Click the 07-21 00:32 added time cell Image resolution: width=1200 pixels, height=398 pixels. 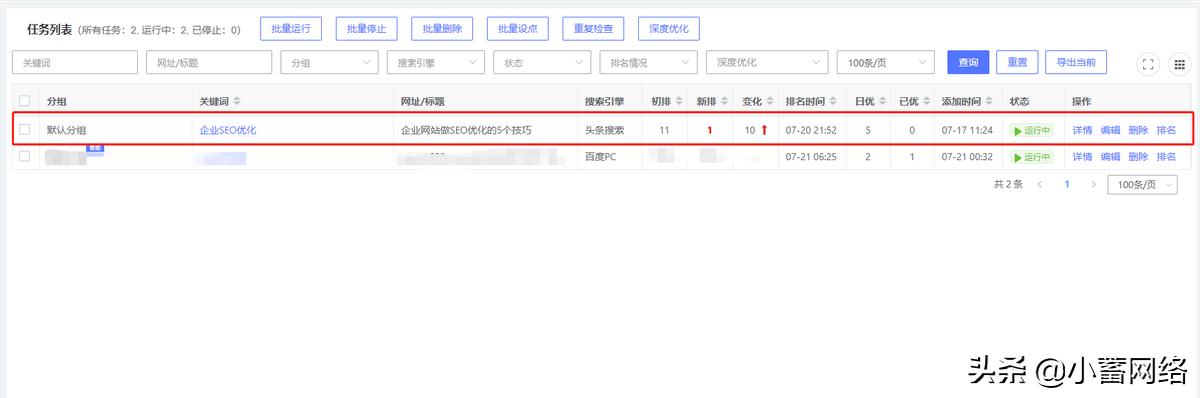click(967, 157)
